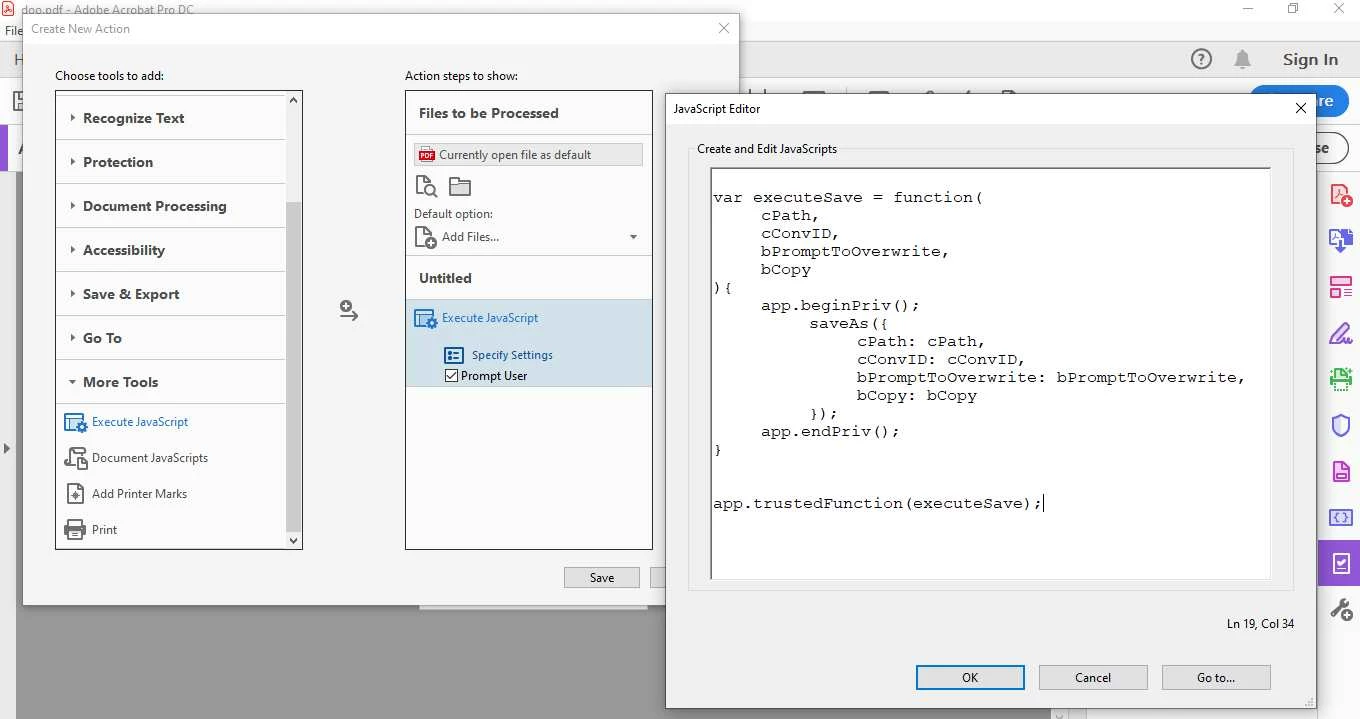Image resolution: width=1360 pixels, height=719 pixels.
Task: Open the notifications bell icon
Action: click(x=1242, y=59)
